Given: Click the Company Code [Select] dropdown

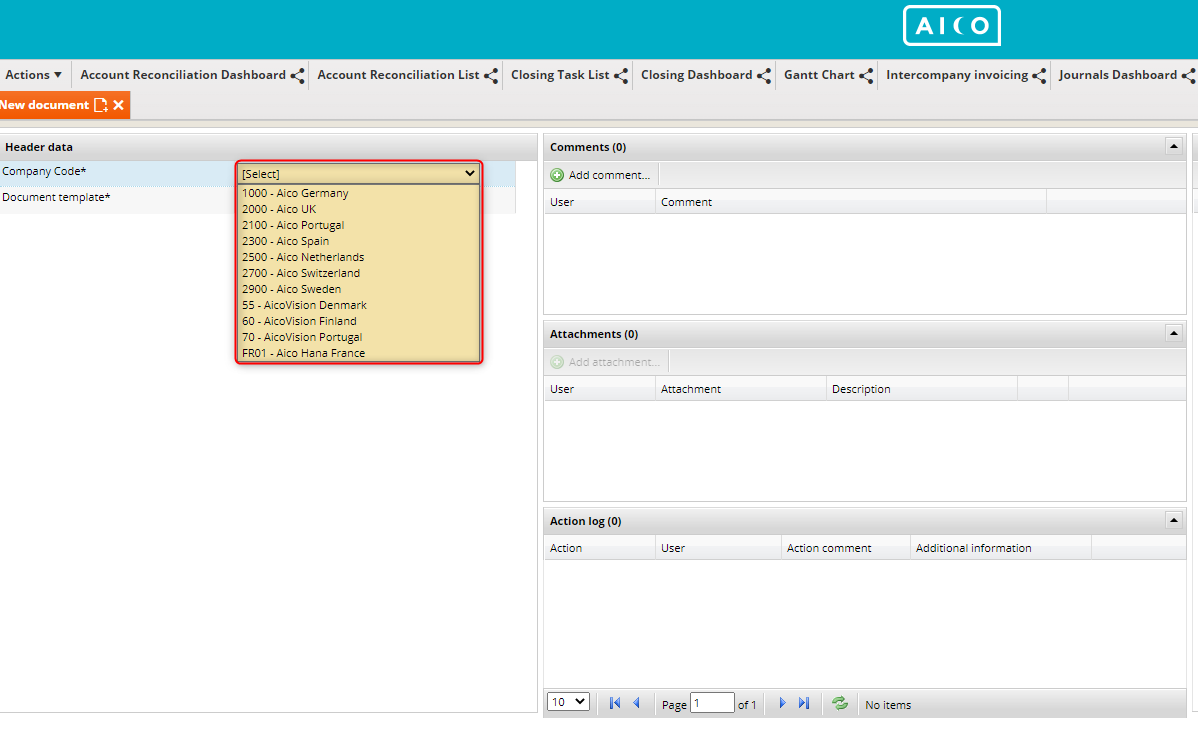Looking at the screenshot, I should 358,174.
